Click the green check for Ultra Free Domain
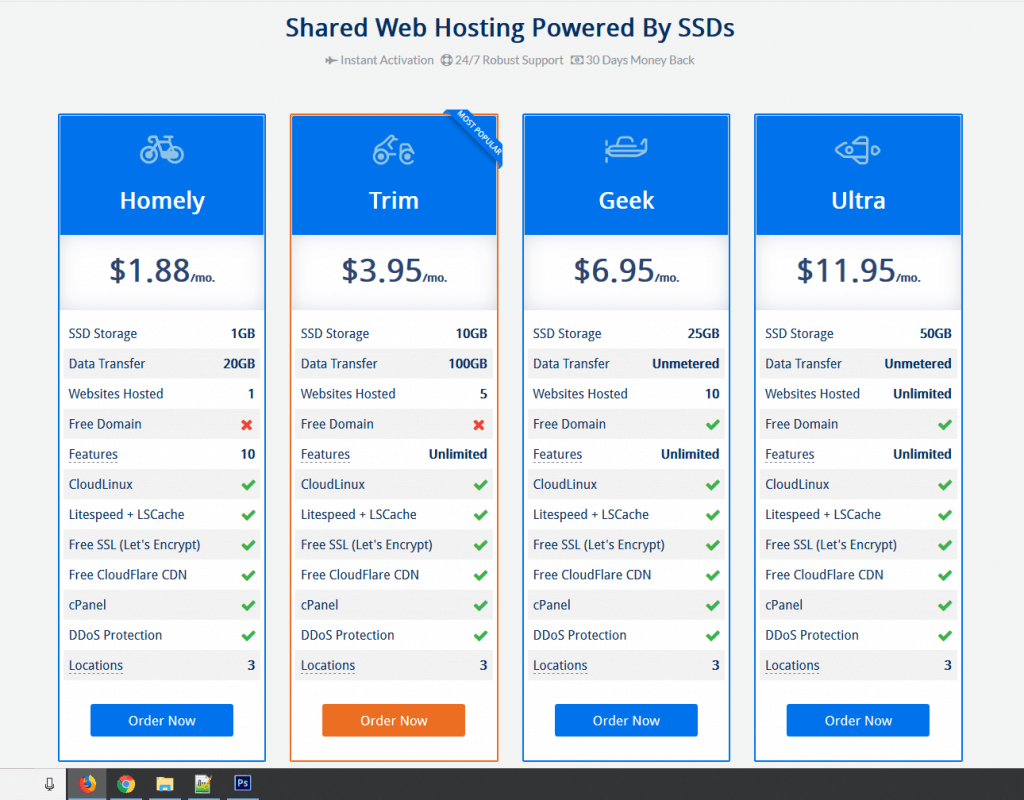This screenshot has height=800, width=1024. point(944,424)
